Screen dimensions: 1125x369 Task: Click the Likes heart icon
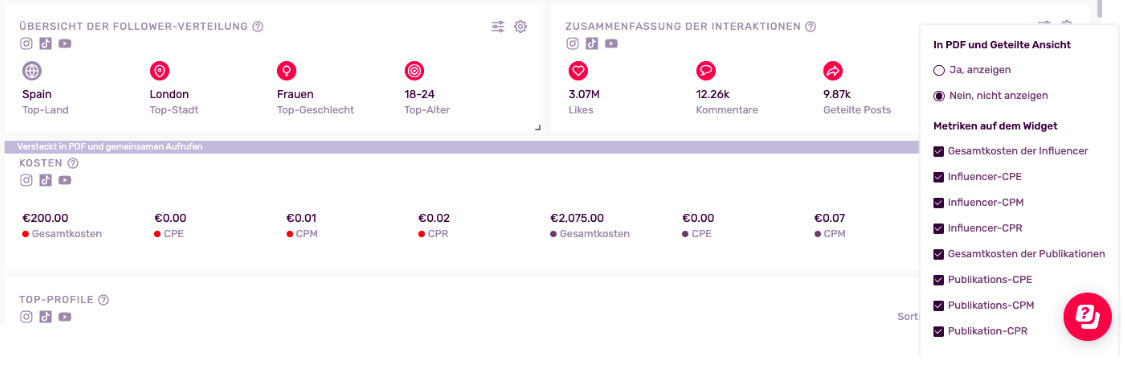click(x=578, y=70)
